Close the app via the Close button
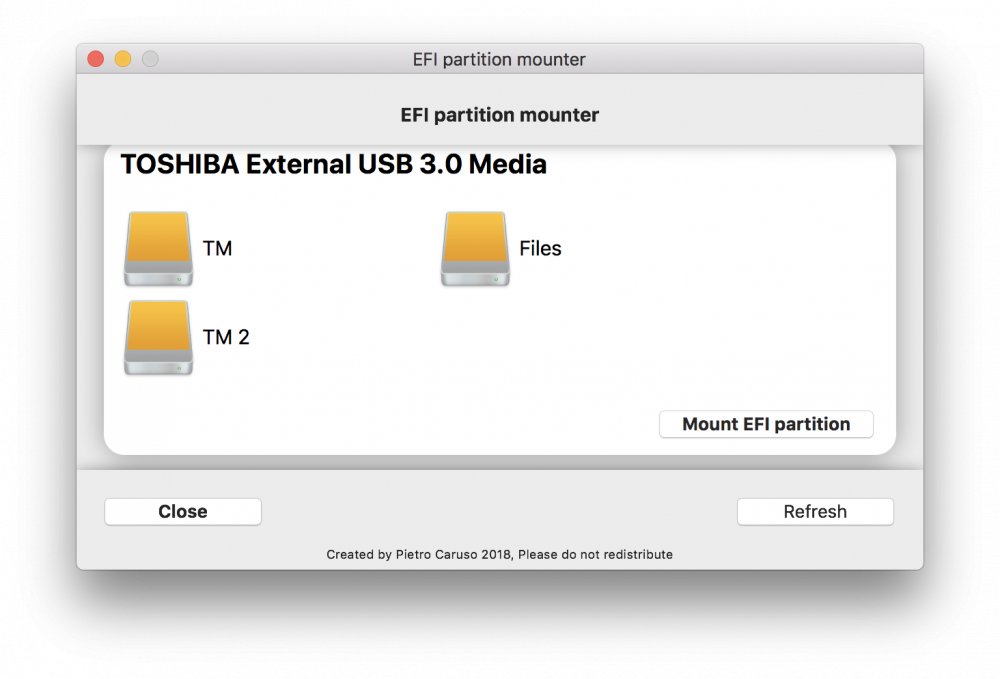The image size is (1000, 679). click(183, 511)
